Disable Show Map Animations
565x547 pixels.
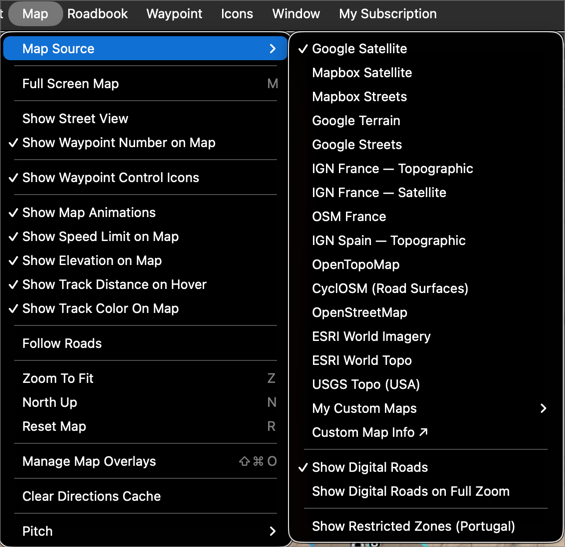[x=145, y=213]
